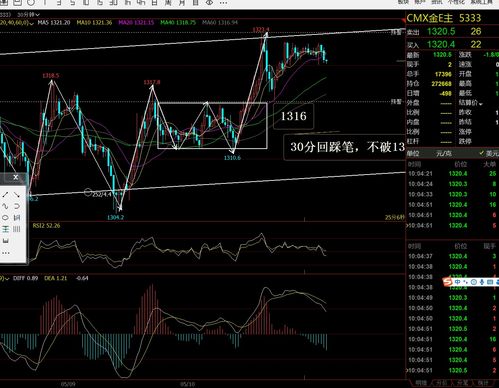Click the 1316 price annotation box
The width and height of the screenshot is (499, 388).
[293, 116]
